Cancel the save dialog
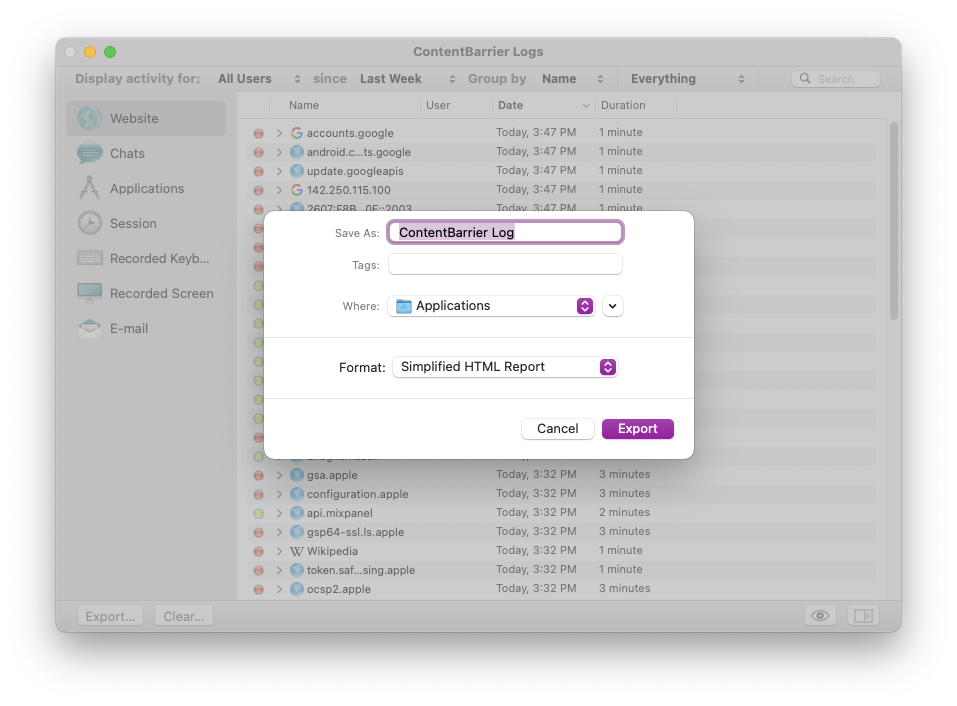 [x=557, y=428]
